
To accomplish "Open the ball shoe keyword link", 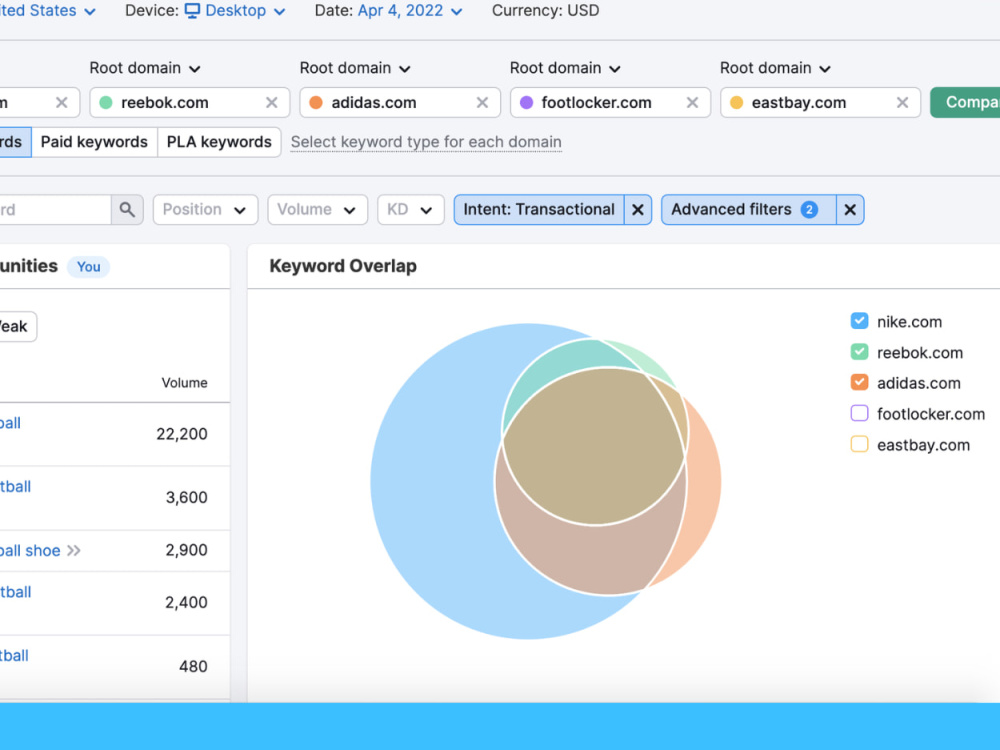I will tap(30, 550).
